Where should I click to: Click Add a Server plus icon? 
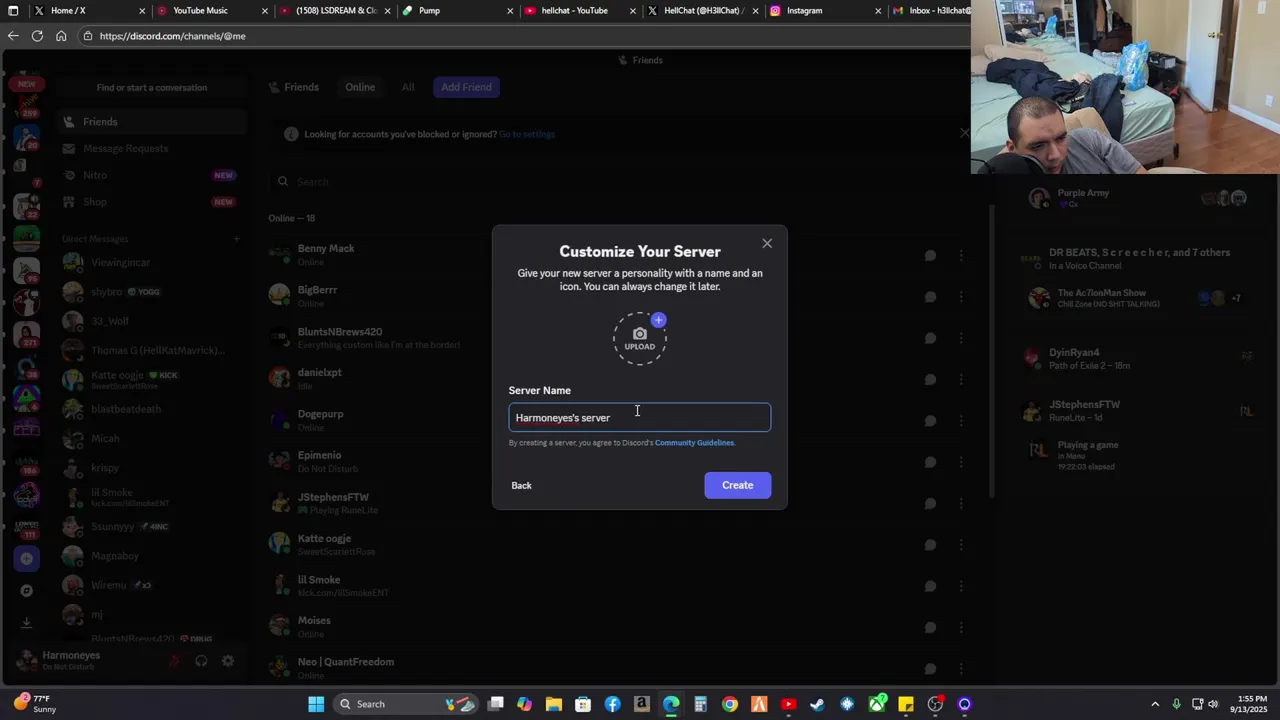coord(27,559)
